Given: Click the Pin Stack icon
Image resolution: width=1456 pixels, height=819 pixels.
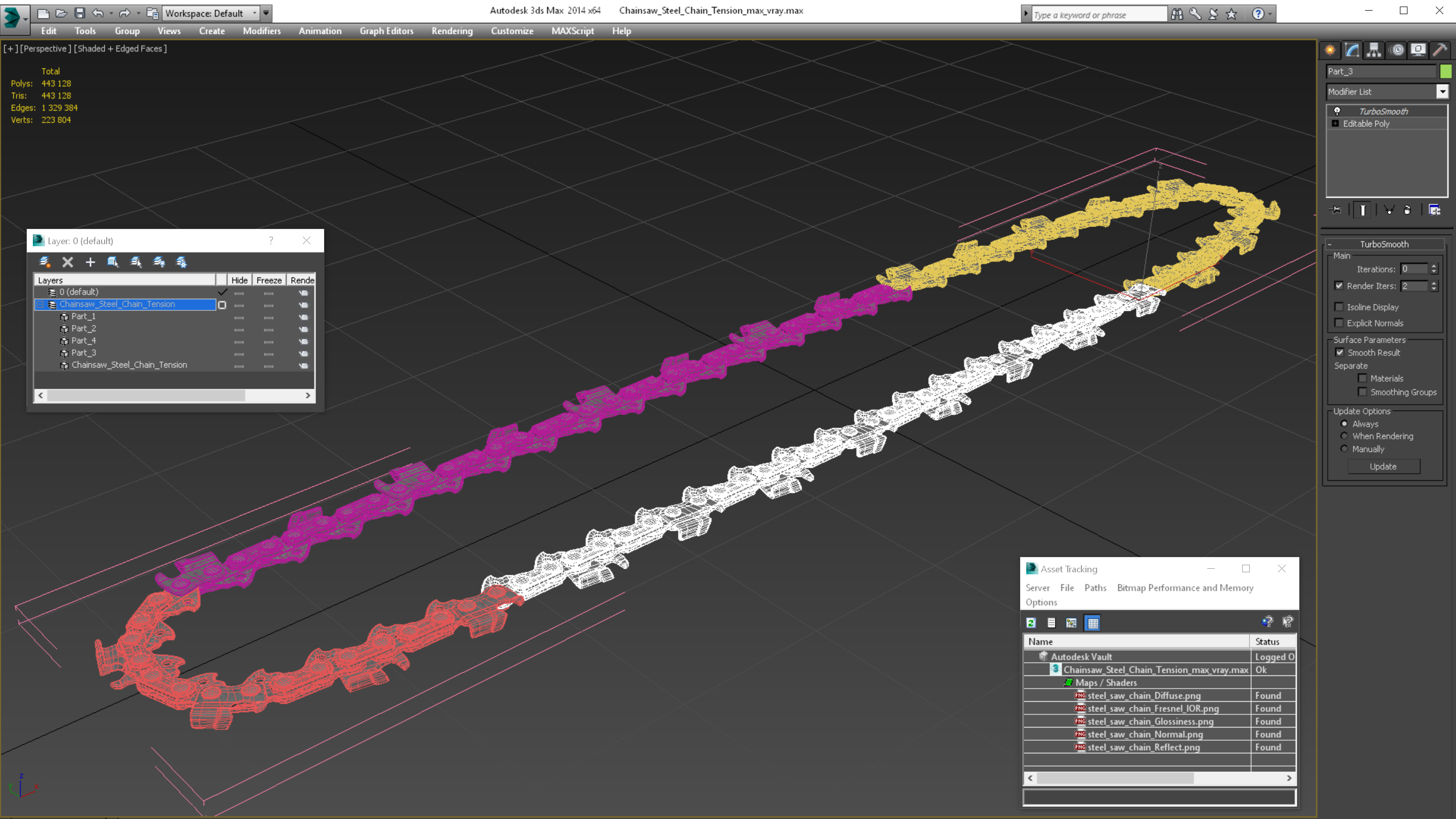Looking at the screenshot, I should 1336,210.
